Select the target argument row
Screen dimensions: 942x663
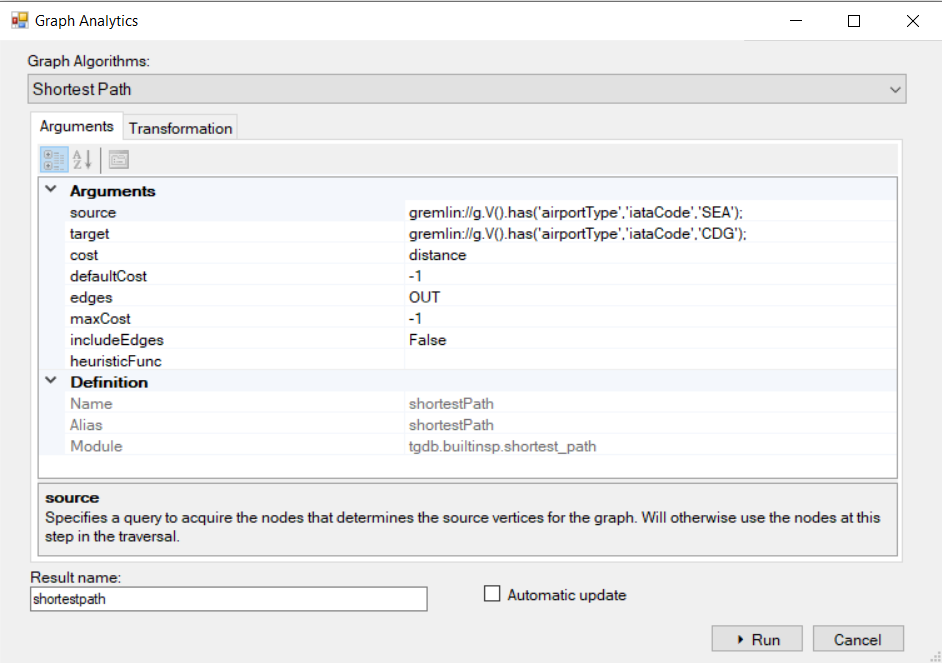(x=90, y=233)
